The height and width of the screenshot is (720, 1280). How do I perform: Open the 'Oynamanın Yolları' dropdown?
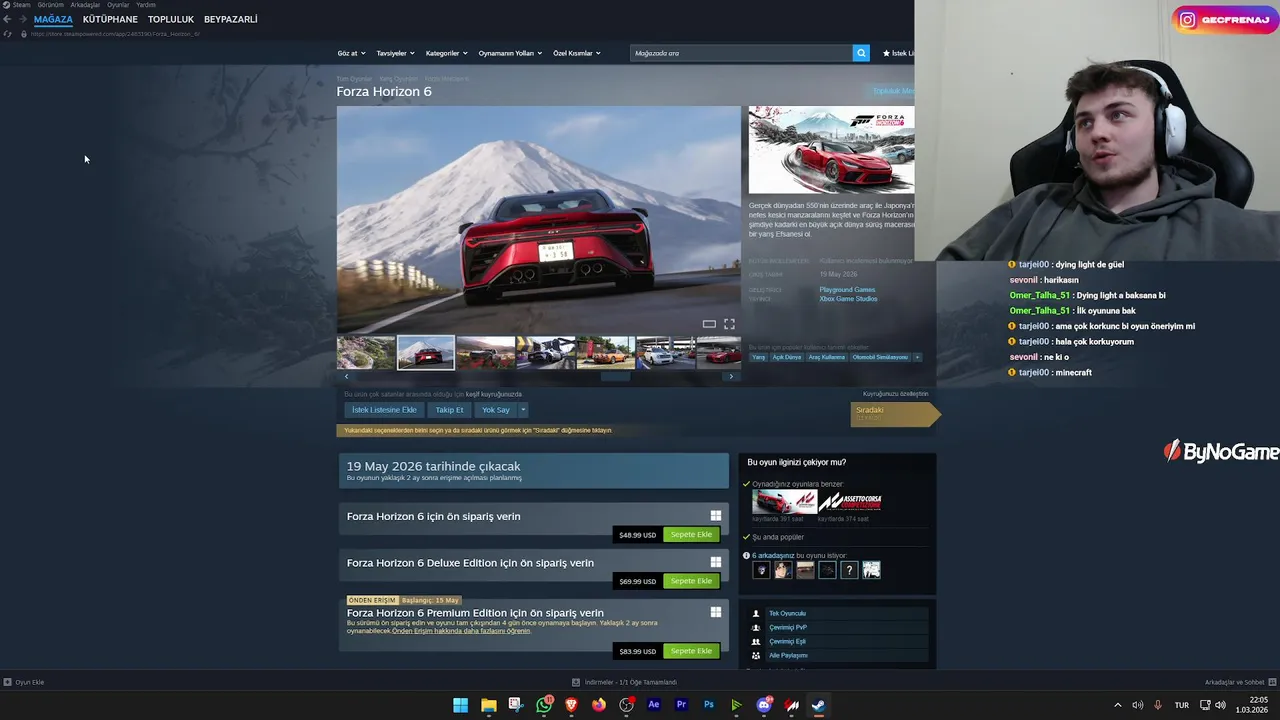click(x=510, y=53)
